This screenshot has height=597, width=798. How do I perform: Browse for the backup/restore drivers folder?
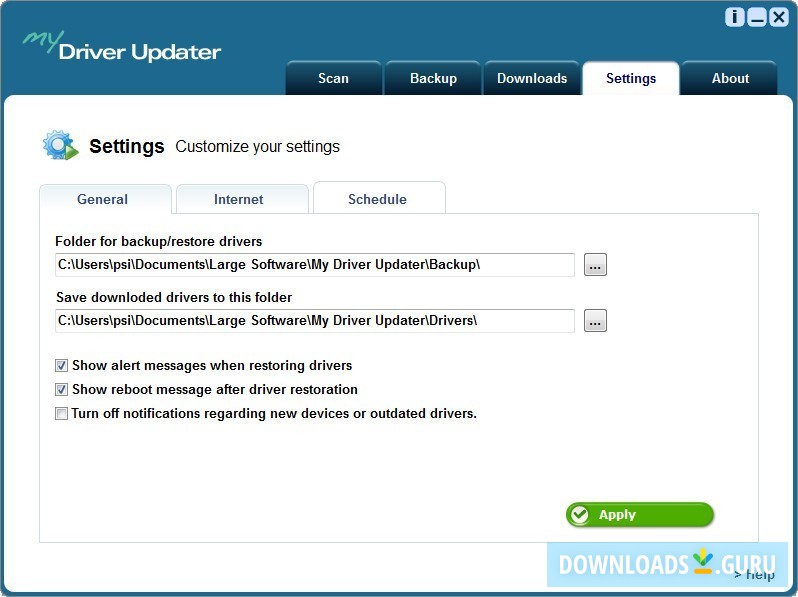[x=595, y=265]
